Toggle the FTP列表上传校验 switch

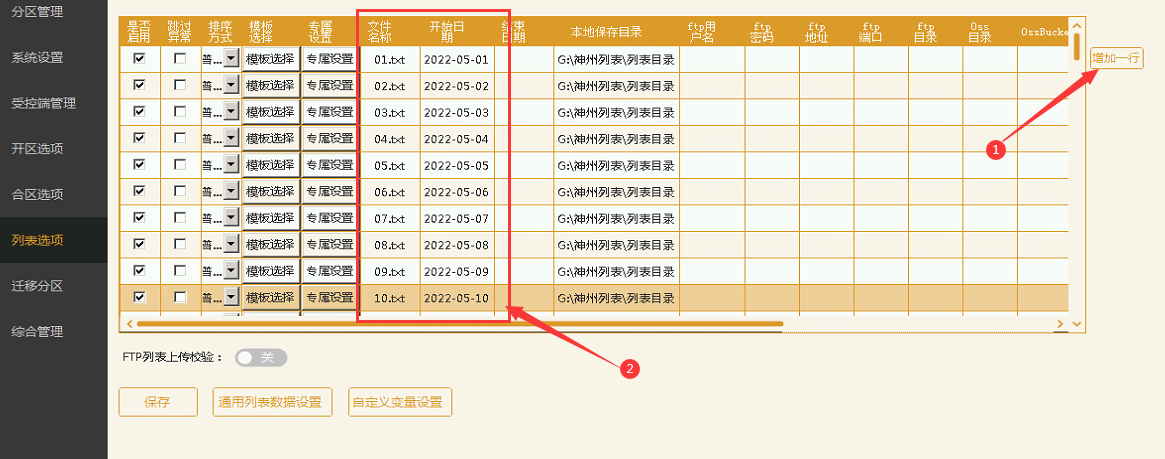point(260,358)
